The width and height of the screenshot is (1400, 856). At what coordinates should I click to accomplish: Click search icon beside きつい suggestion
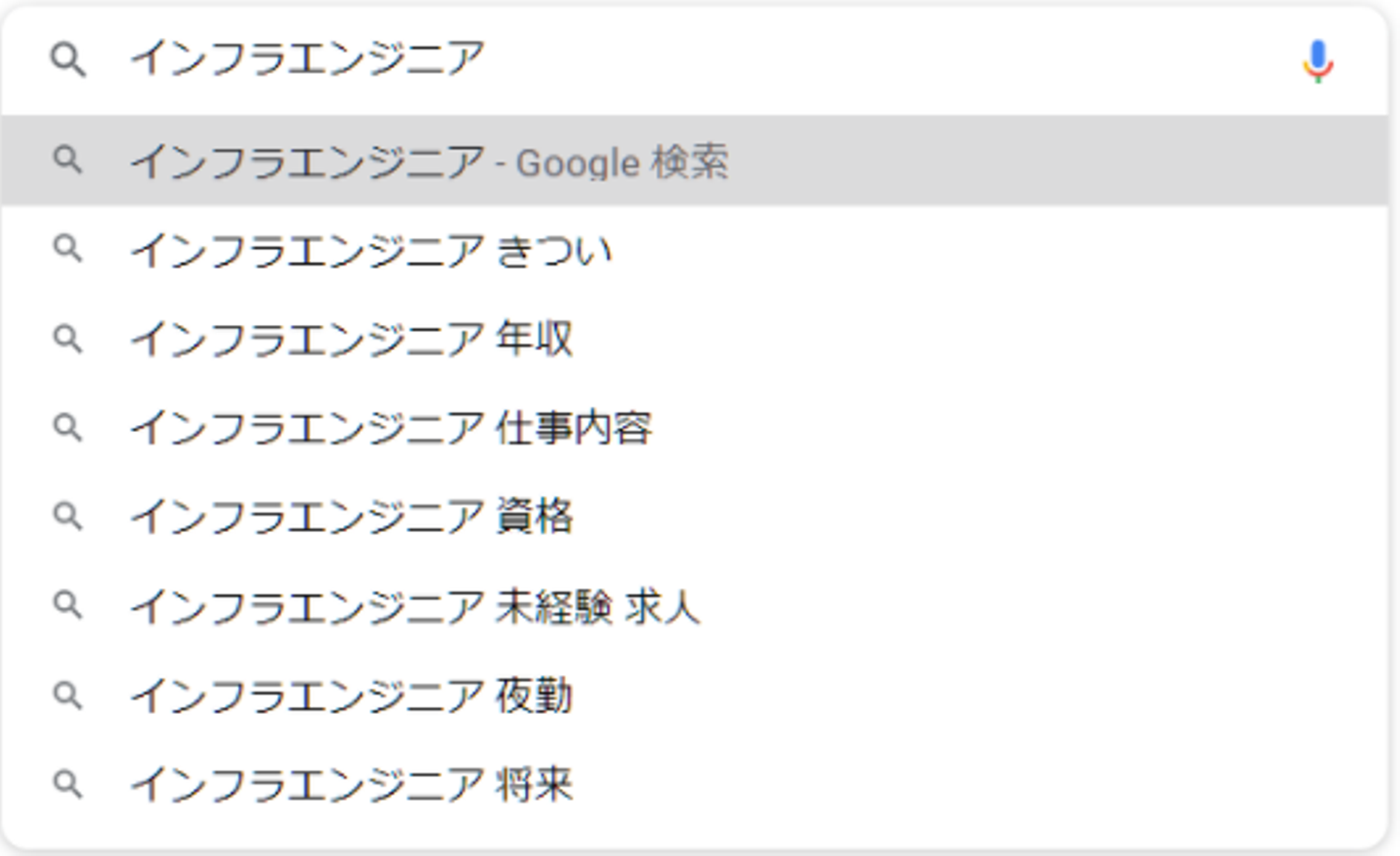pyautogui.click(x=67, y=249)
